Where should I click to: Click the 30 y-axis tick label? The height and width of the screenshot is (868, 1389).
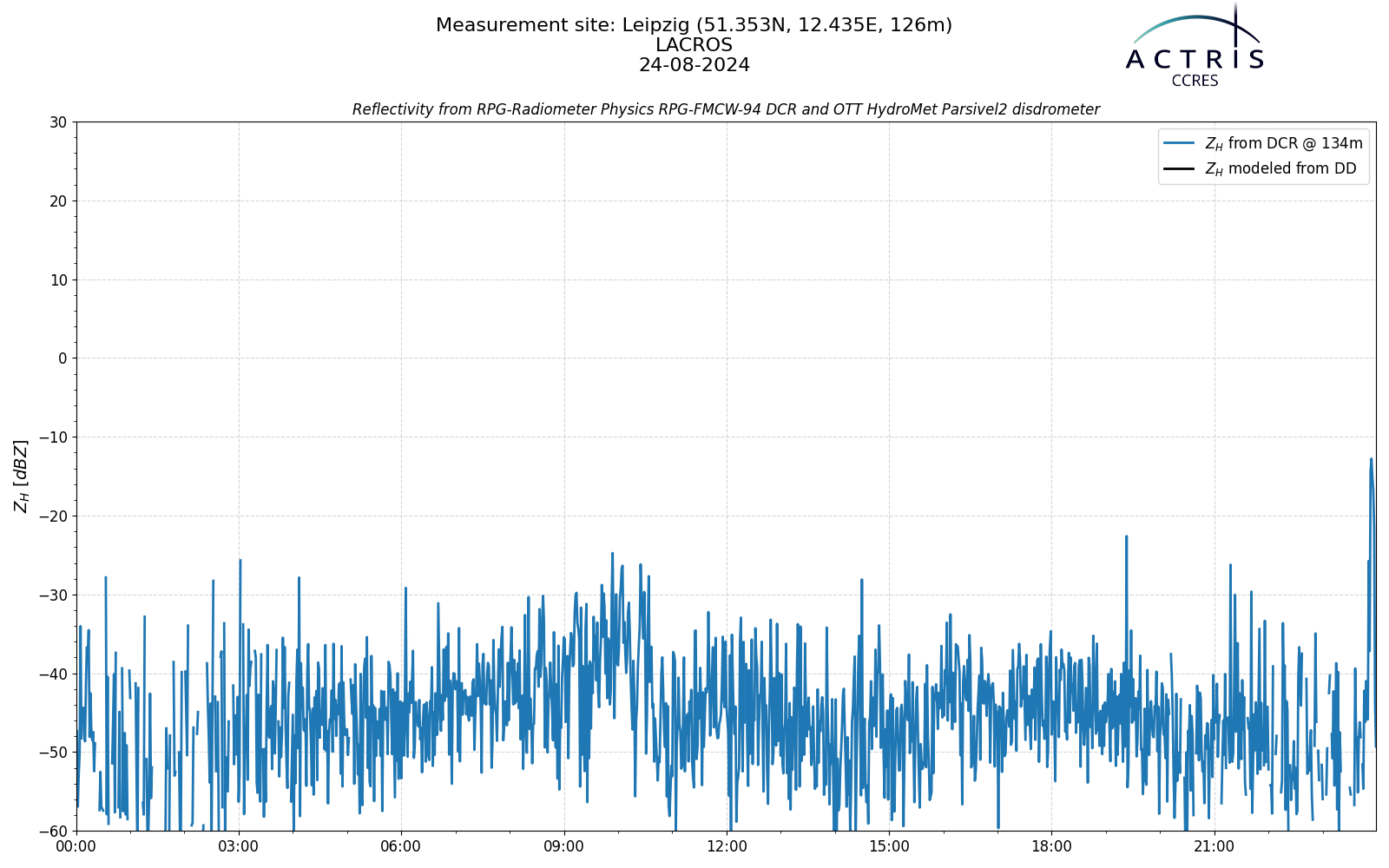point(58,122)
